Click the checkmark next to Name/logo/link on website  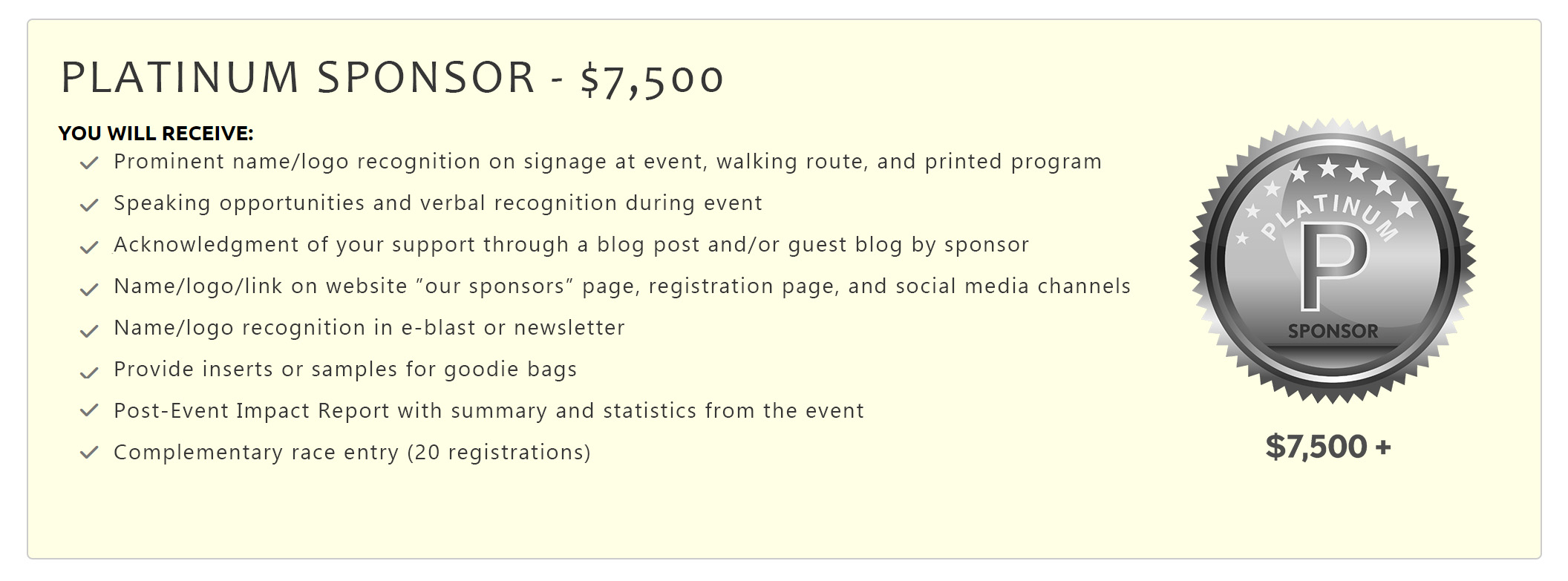pos(89,289)
